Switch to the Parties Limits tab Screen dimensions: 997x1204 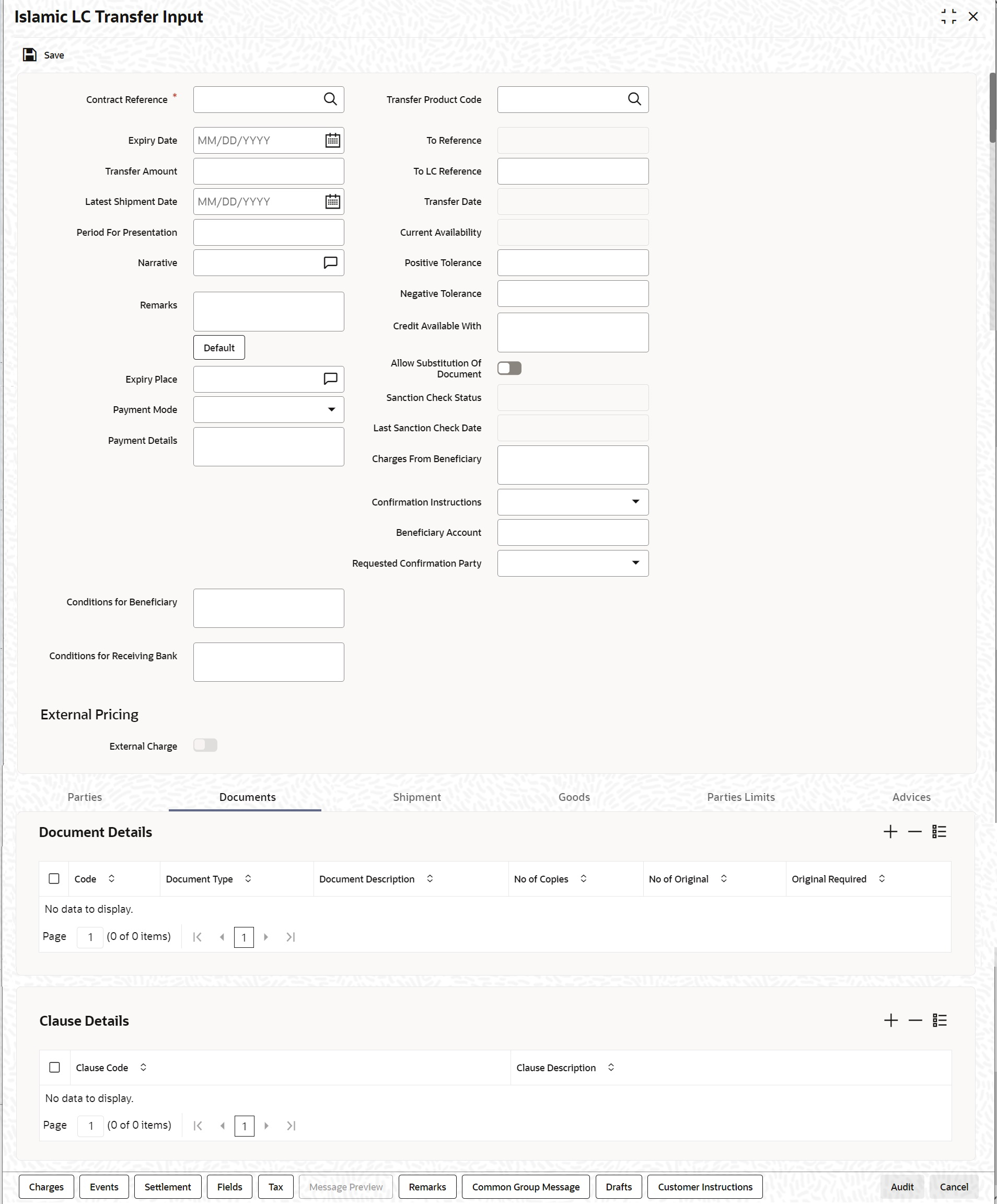click(x=740, y=797)
